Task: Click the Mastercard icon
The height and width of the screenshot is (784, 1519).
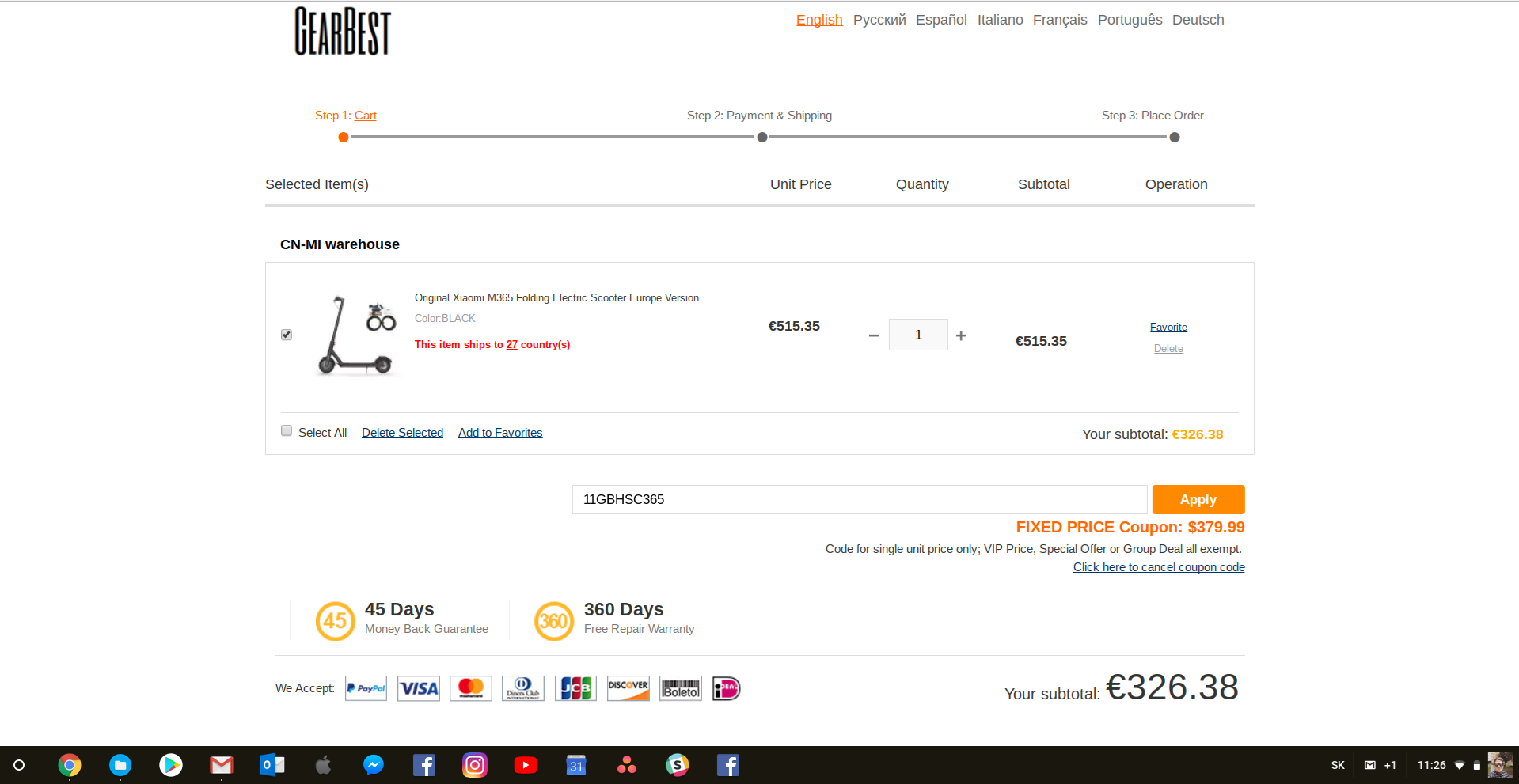Action: click(x=471, y=688)
